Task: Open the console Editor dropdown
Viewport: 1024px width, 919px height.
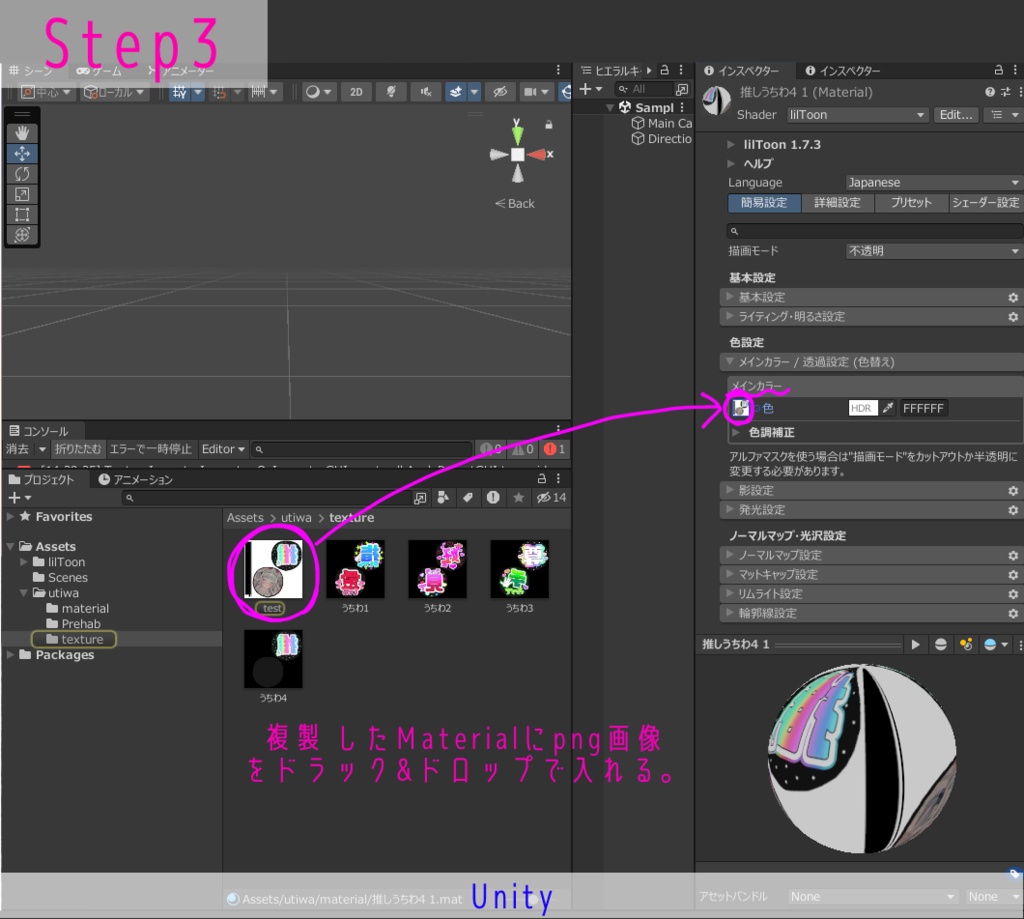Action: (x=223, y=449)
